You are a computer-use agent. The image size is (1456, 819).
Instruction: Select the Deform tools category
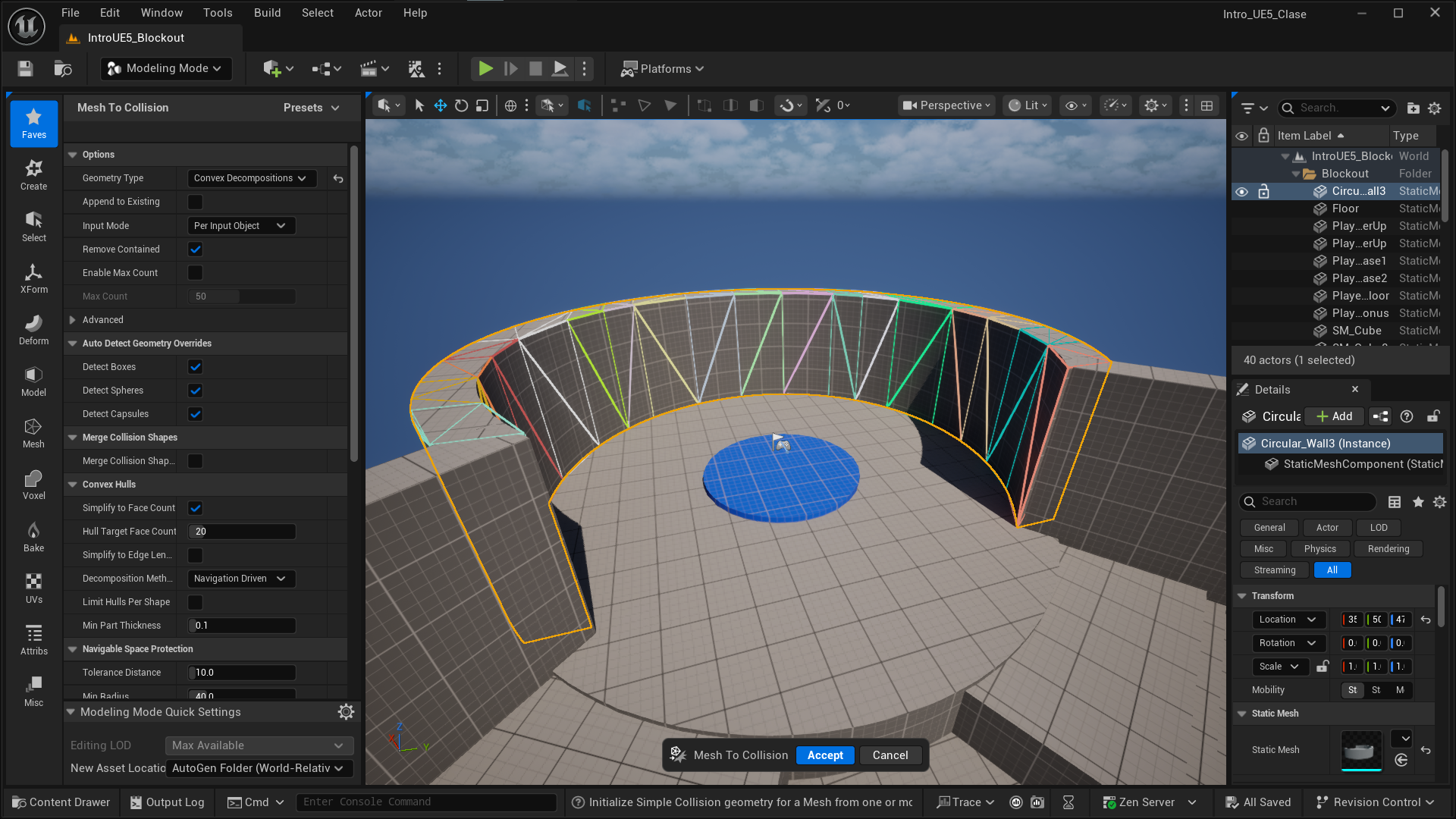click(33, 330)
